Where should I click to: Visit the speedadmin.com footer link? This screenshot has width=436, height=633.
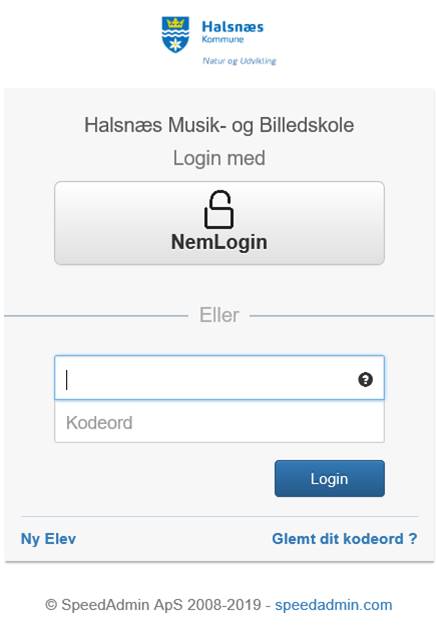tap(333, 605)
